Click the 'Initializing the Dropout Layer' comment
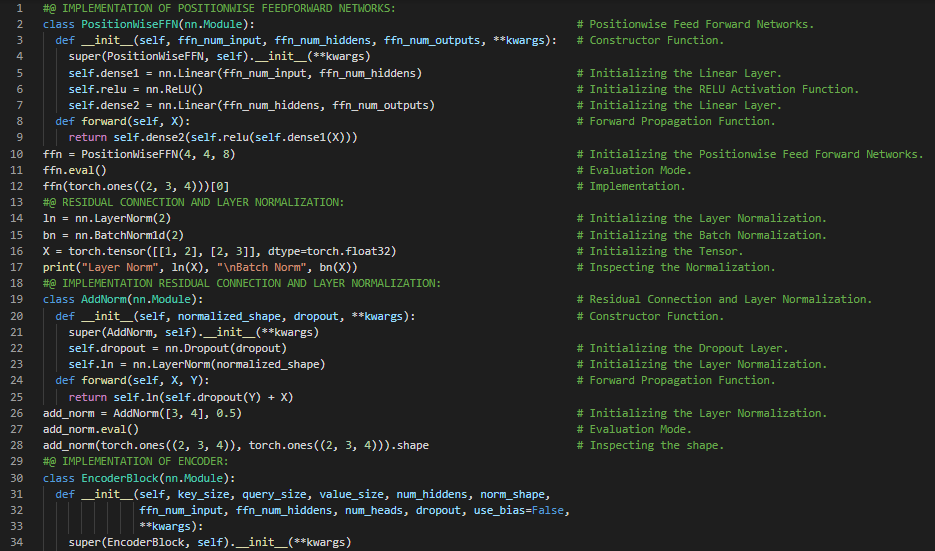Viewport: 935px width, 551px height. tap(687, 348)
